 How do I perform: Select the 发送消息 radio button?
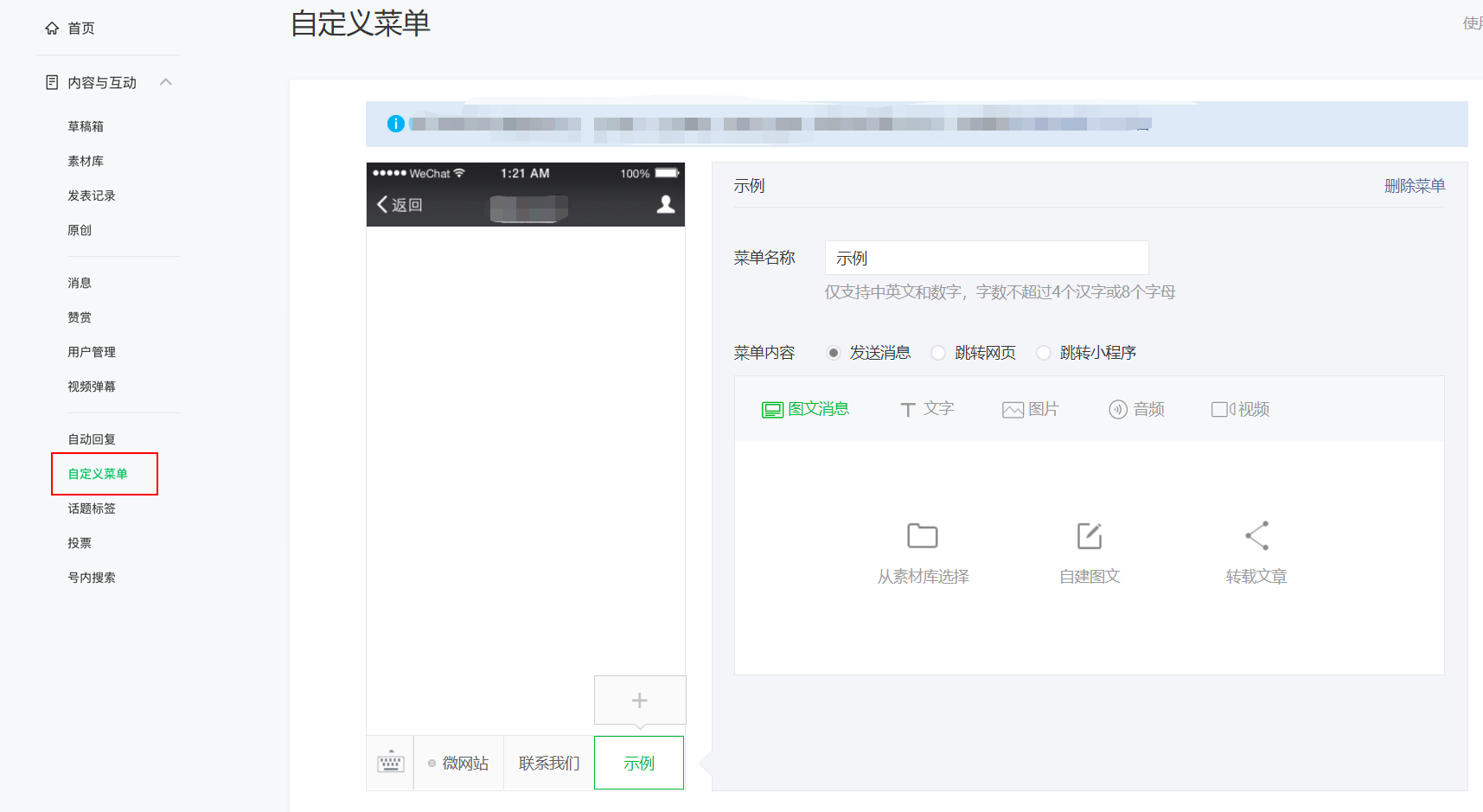coord(834,353)
